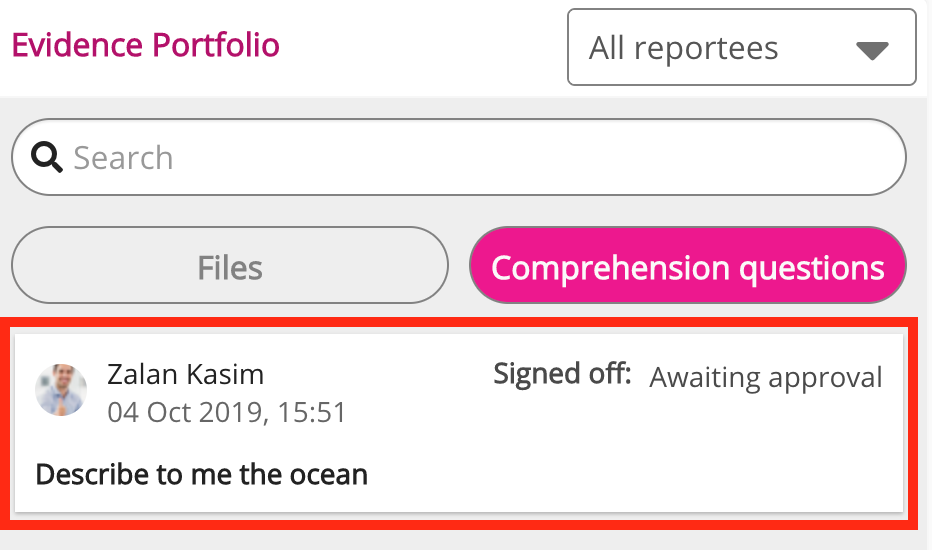Click the 04 Oct 2019, 15:51 timestamp

point(226,412)
